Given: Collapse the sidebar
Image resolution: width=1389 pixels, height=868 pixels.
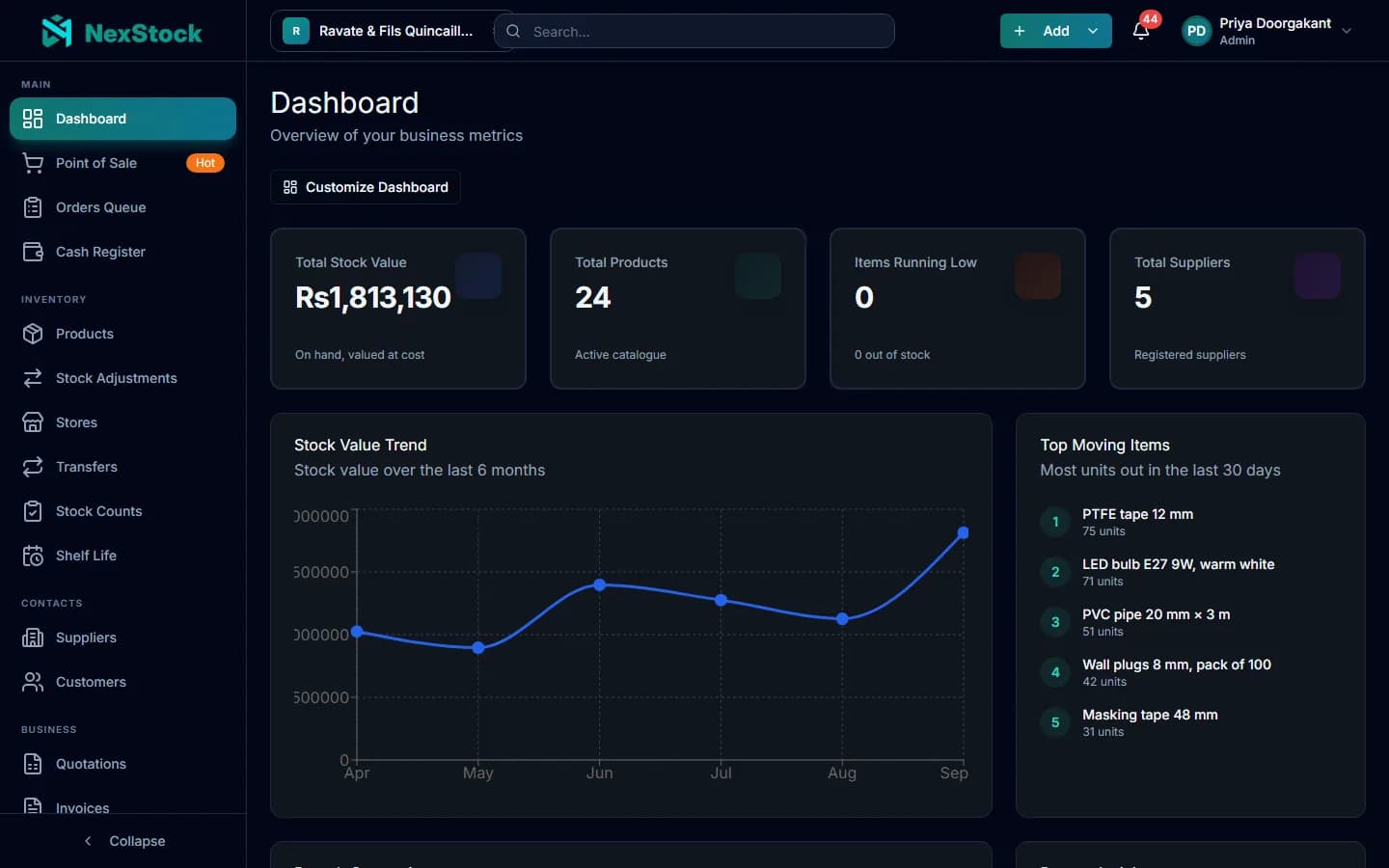Looking at the screenshot, I should tap(123, 841).
